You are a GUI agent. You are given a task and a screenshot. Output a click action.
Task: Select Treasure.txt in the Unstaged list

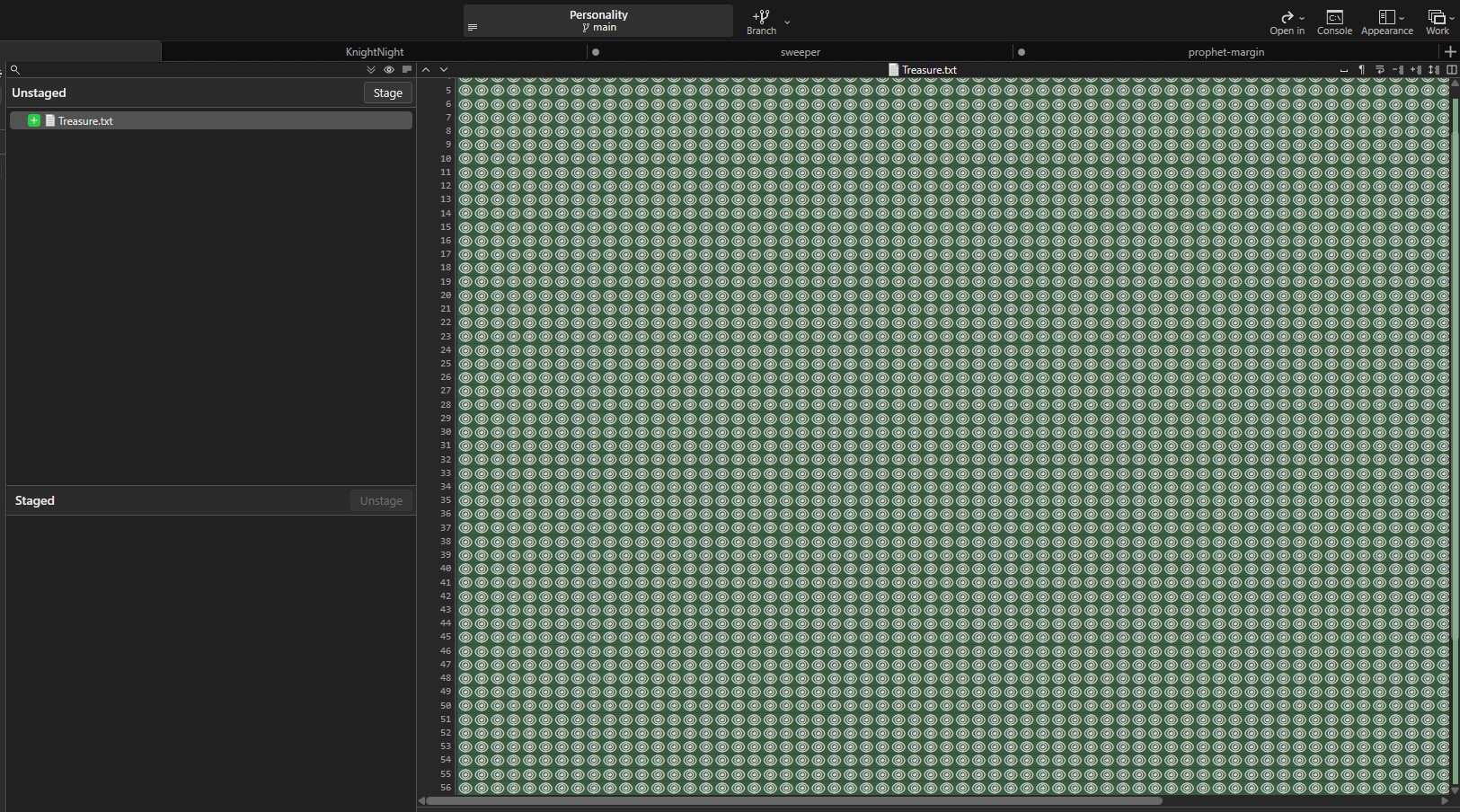[85, 120]
